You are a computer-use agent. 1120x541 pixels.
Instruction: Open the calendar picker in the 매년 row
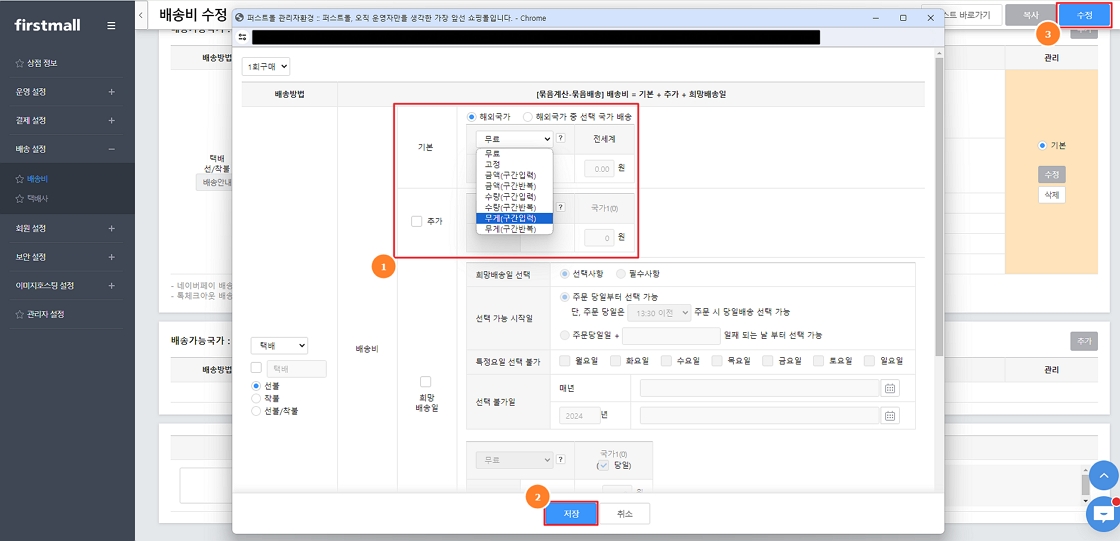(890, 388)
